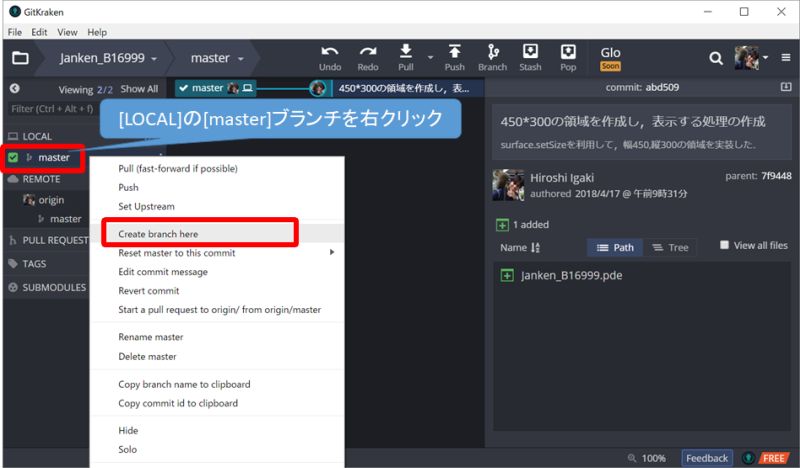
Task: Select the master branch under origin
Action: click(x=65, y=219)
